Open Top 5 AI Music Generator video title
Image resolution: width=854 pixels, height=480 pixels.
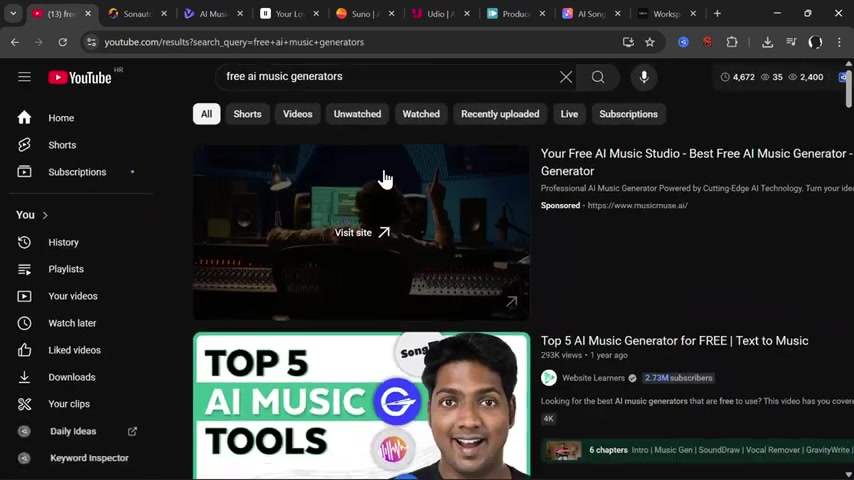(674, 341)
